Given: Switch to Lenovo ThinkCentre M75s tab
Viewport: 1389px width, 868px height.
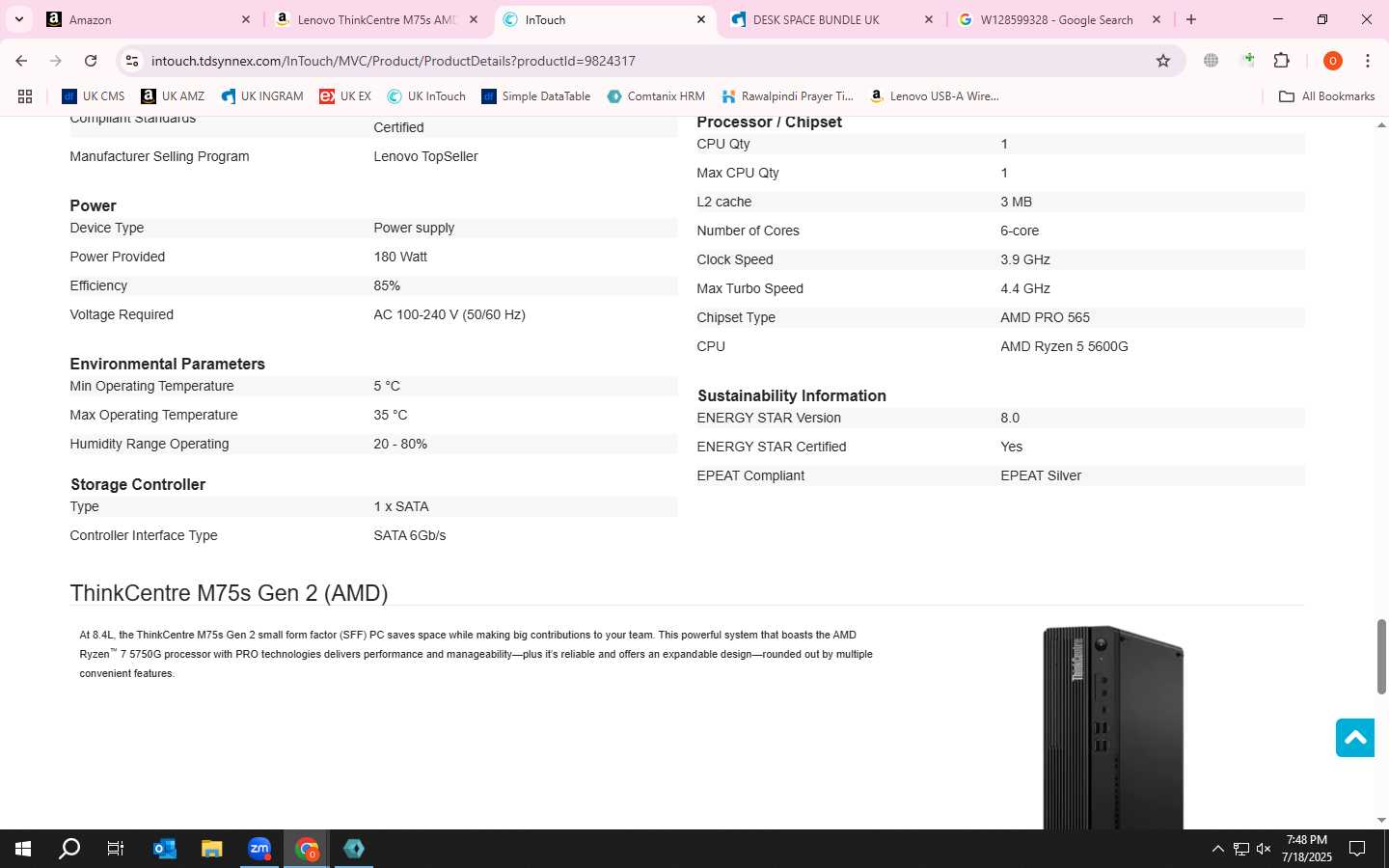Looking at the screenshot, I should 376,19.
